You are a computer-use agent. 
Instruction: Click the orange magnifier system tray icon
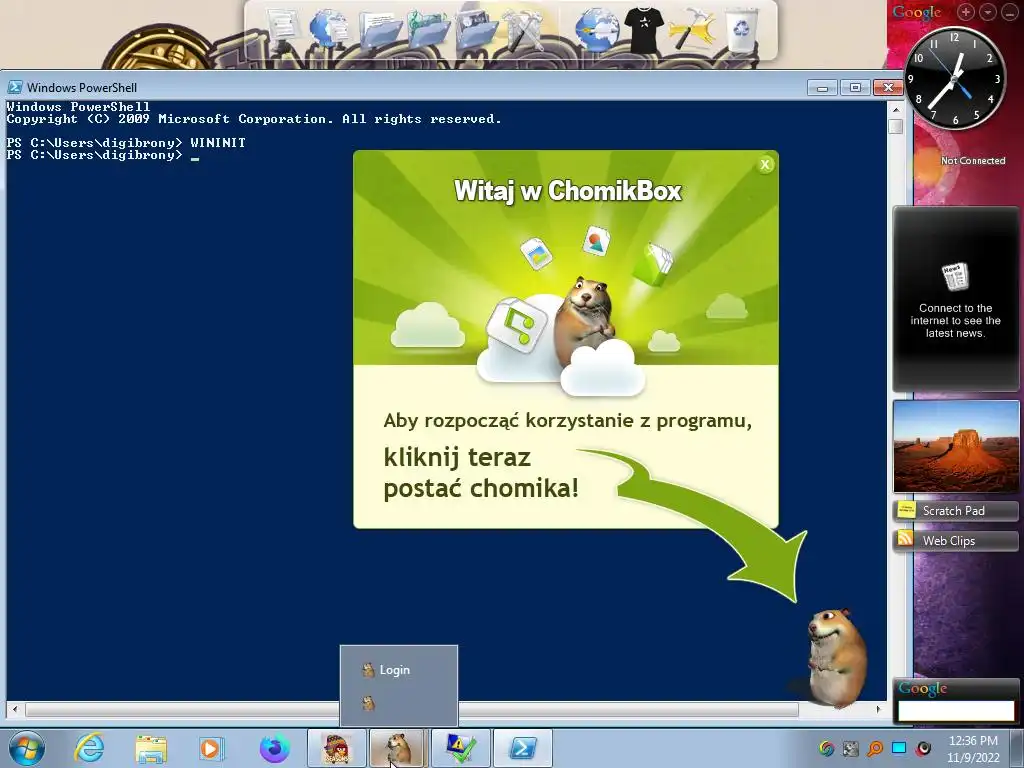pyautogui.click(x=874, y=748)
